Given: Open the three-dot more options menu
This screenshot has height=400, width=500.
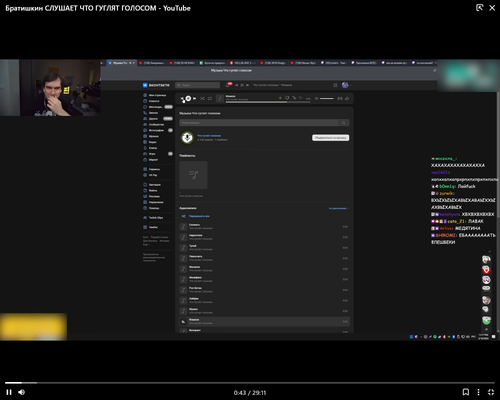Looking at the screenshot, I should 478,392.
